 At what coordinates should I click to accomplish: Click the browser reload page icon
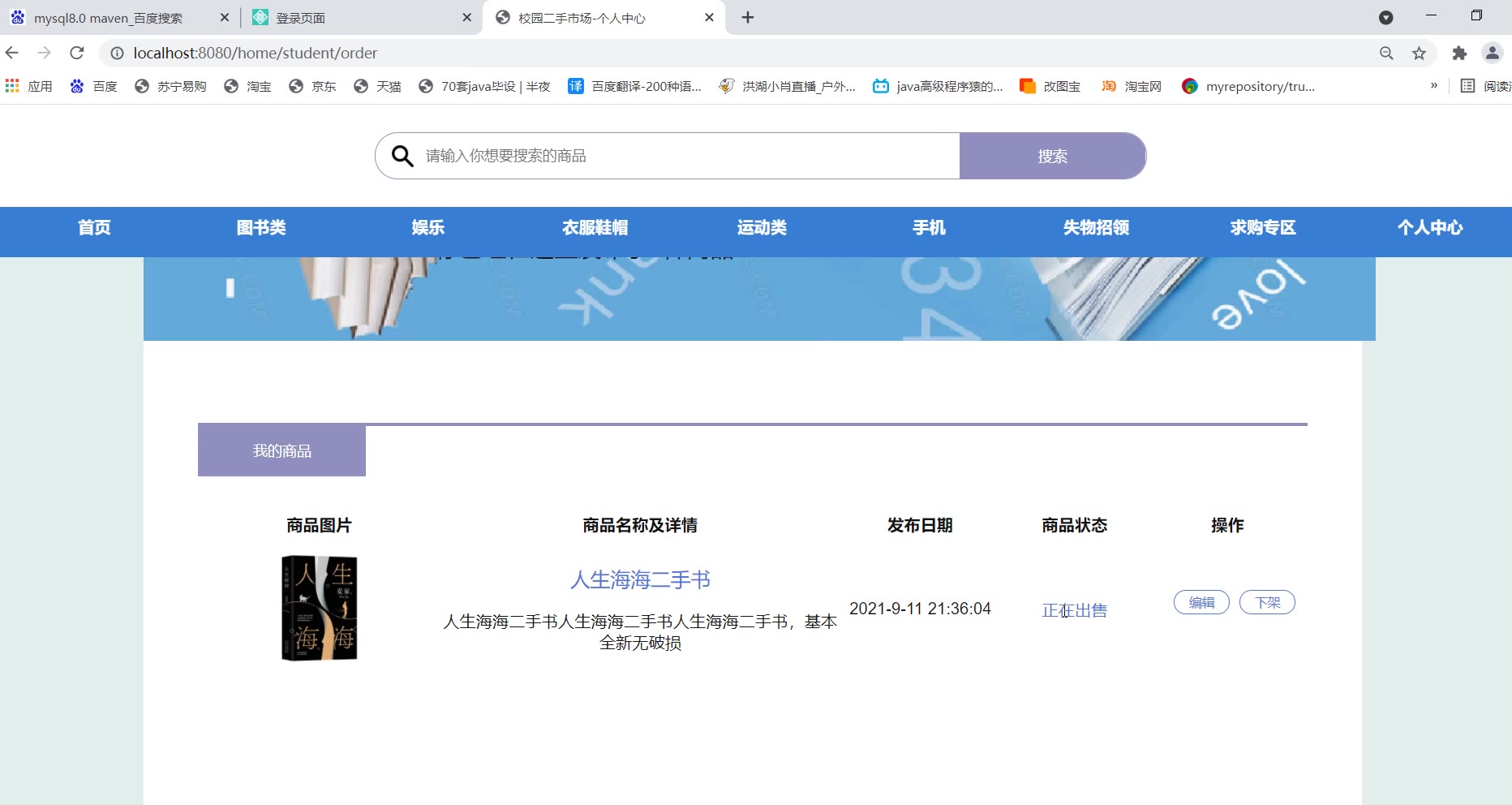tap(77, 53)
